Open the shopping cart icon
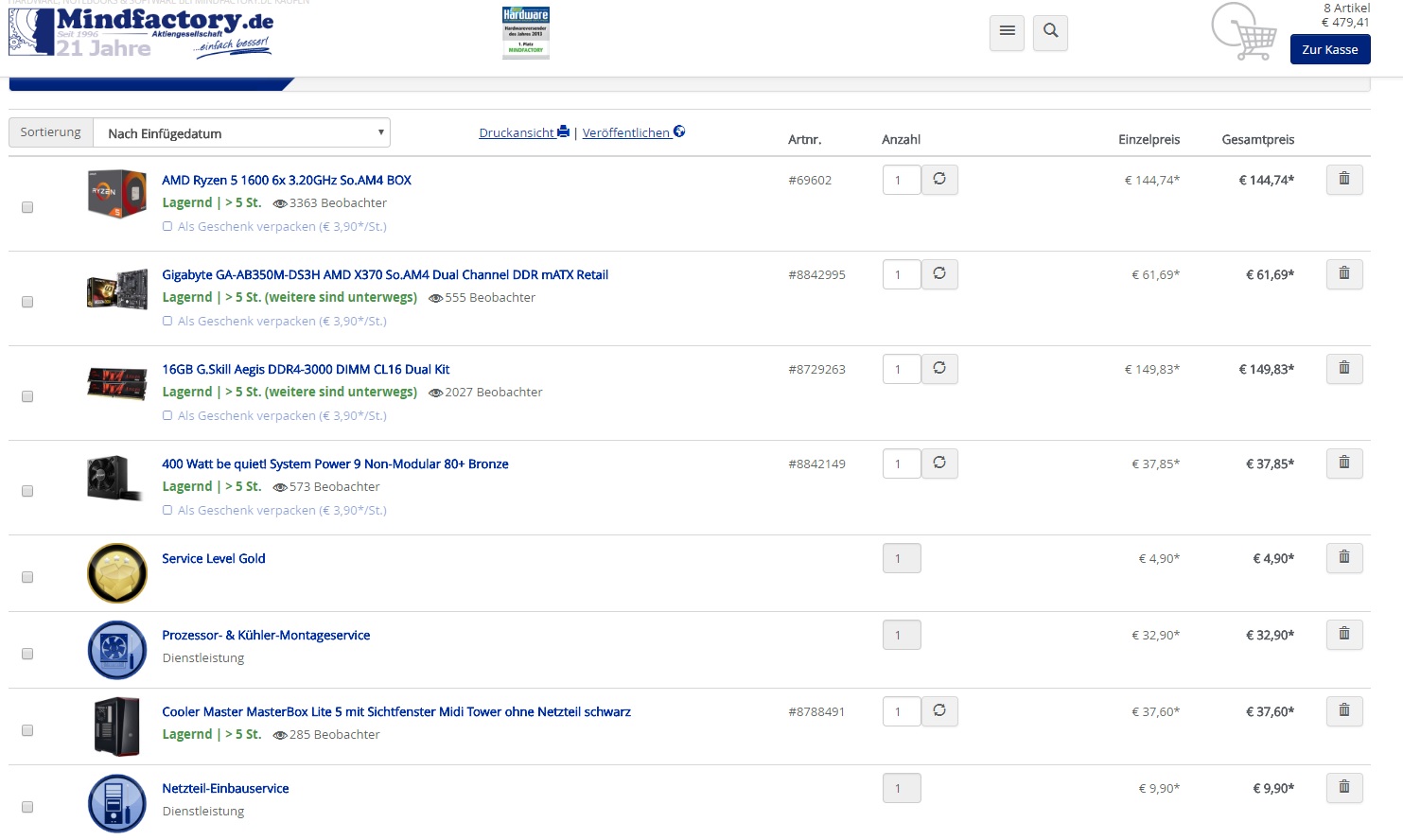Image resolution: width=1403 pixels, height=840 pixels. (x=1245, y=32)
